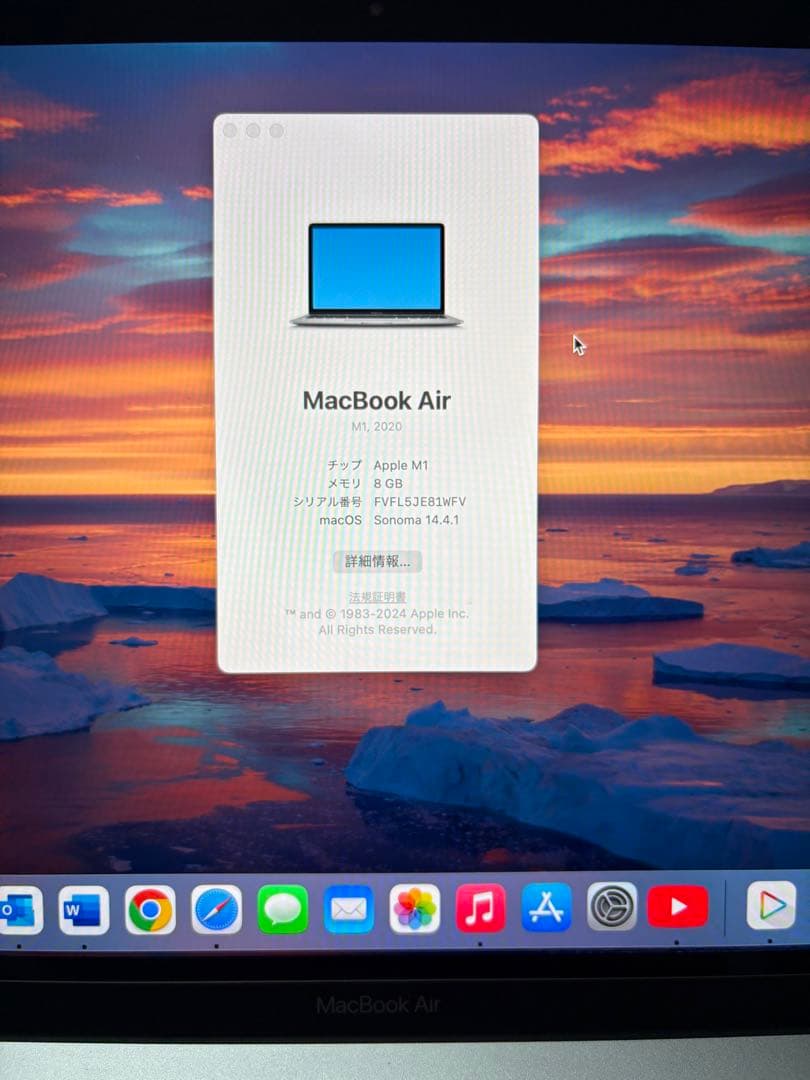Launch the Google Play shortcut in the Dock
The image size is (810, 1080).
pos(770,908)
